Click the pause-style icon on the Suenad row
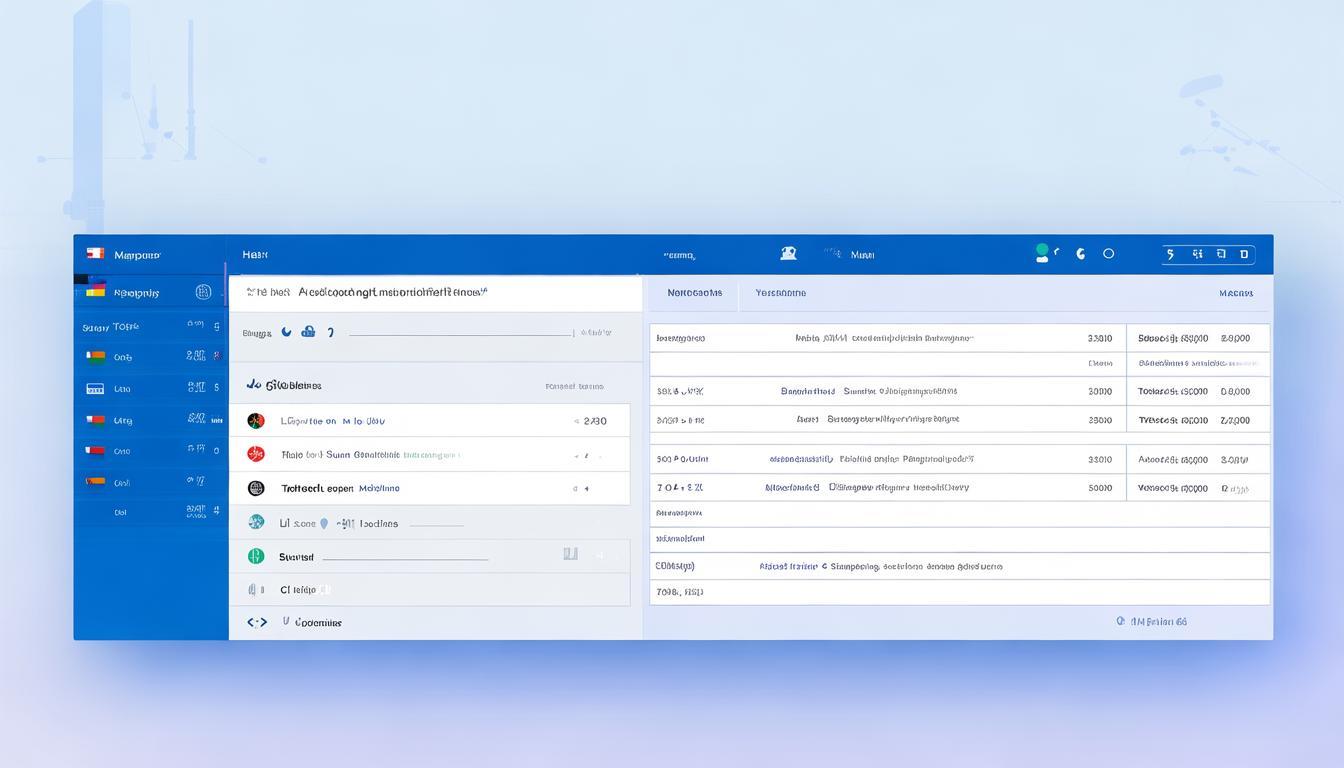The height and width of the screenshot is (768, 1344). pos(570,553)
